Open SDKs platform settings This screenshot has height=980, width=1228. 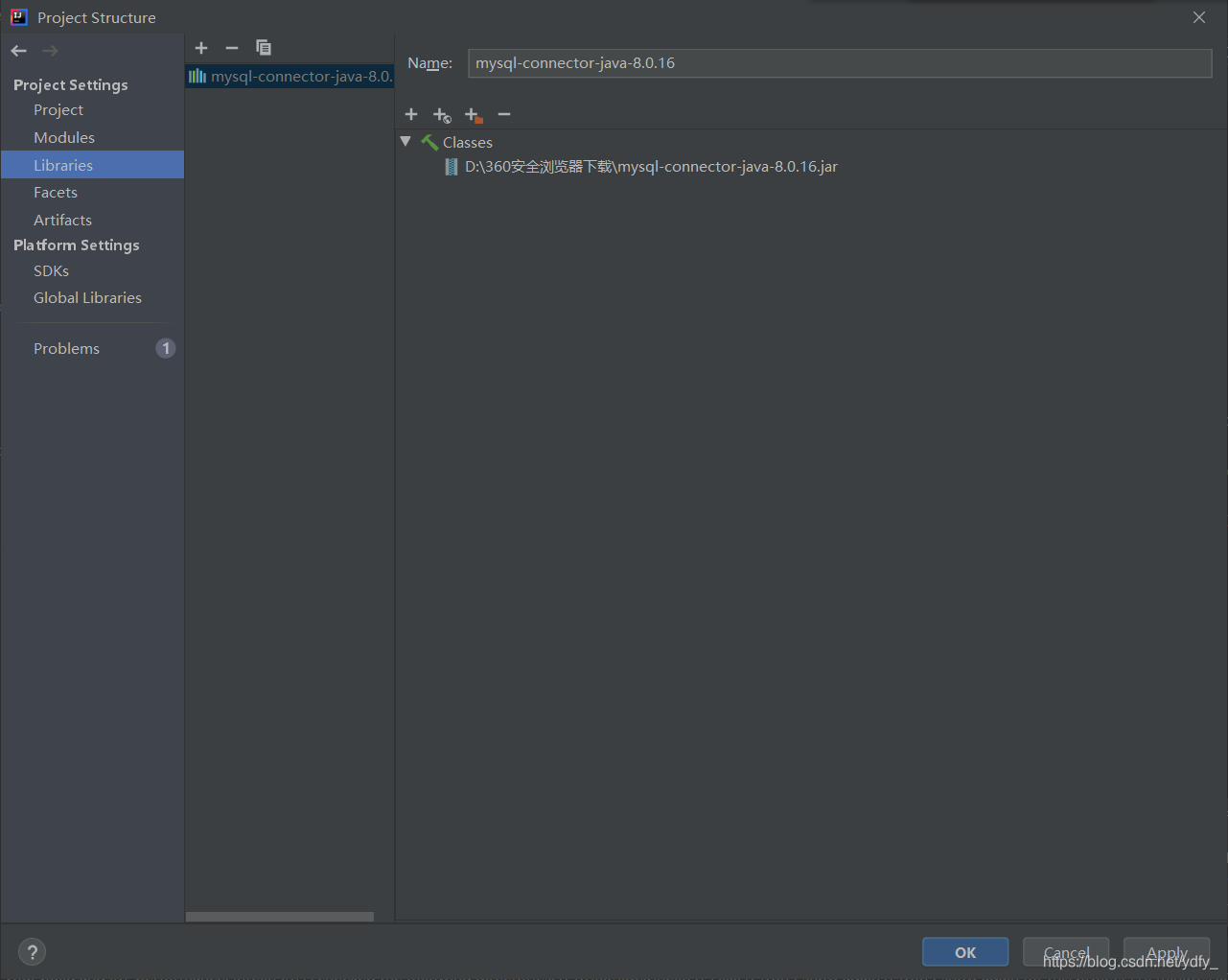52,271
